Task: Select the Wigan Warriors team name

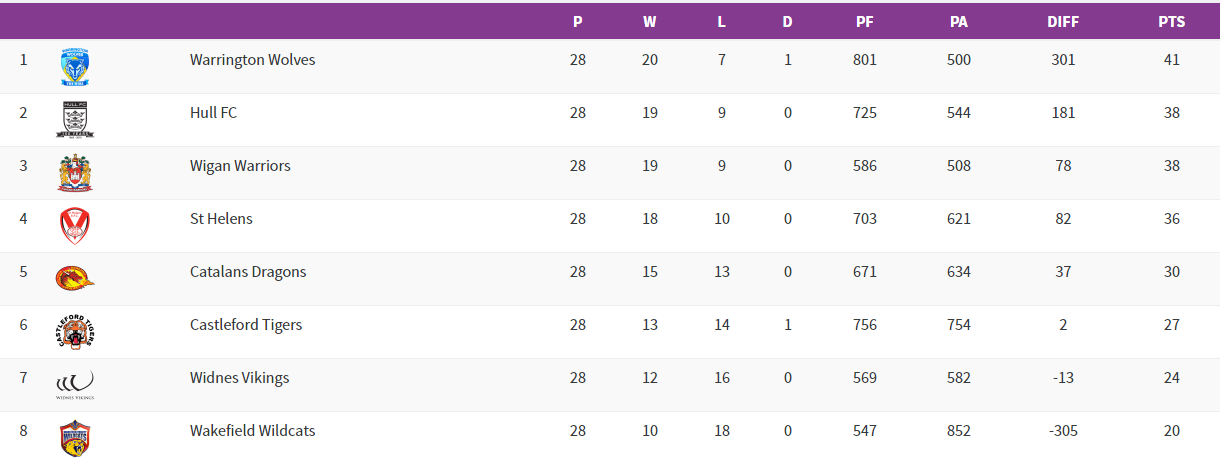Action: 240,166
